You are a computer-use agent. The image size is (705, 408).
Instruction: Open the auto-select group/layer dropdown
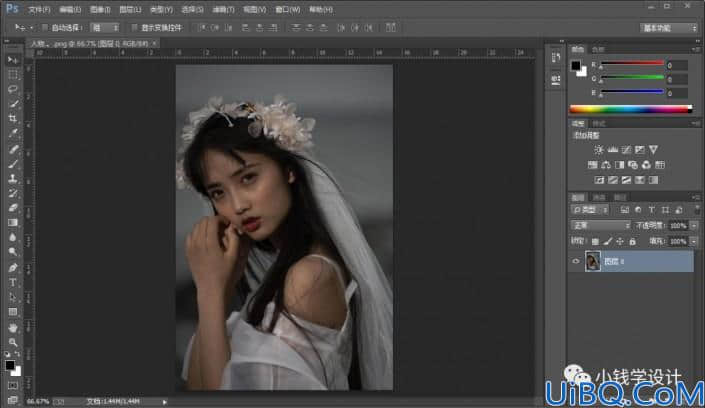[x=105, y=28]
